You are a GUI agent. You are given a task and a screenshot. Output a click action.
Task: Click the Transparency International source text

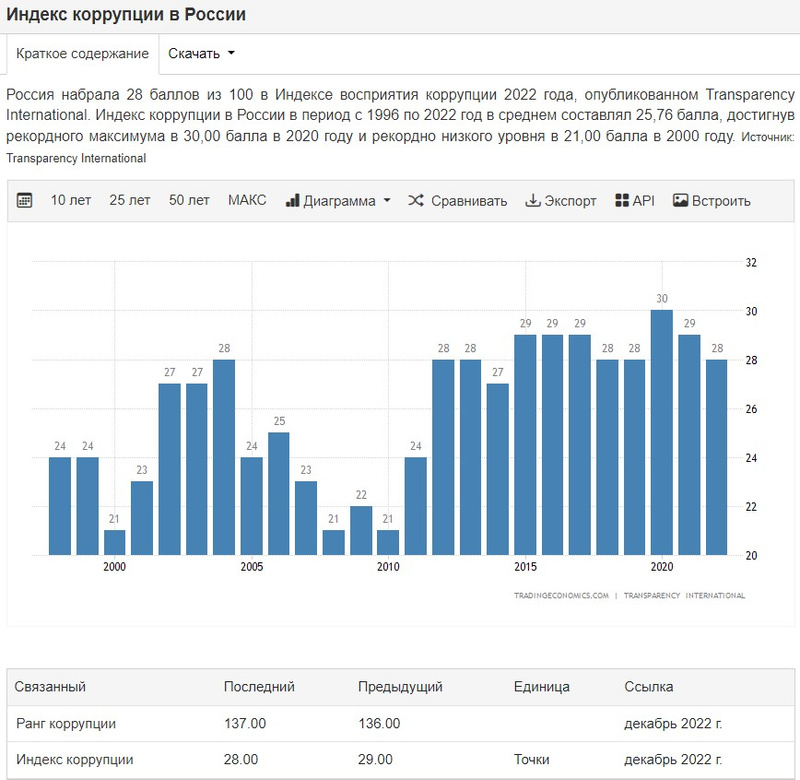[x=76, y=158]
